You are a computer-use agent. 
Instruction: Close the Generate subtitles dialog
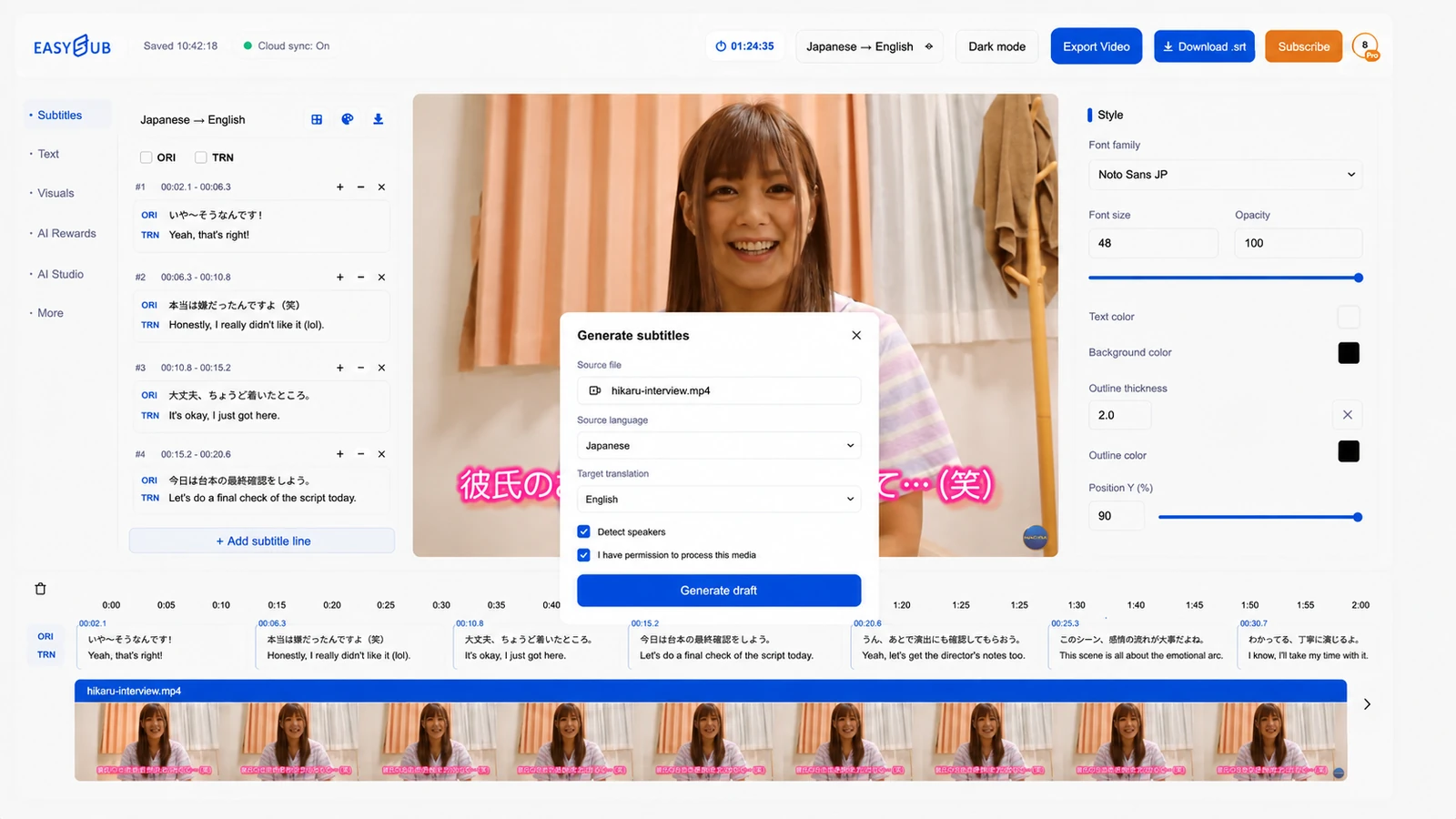[856, 335]
